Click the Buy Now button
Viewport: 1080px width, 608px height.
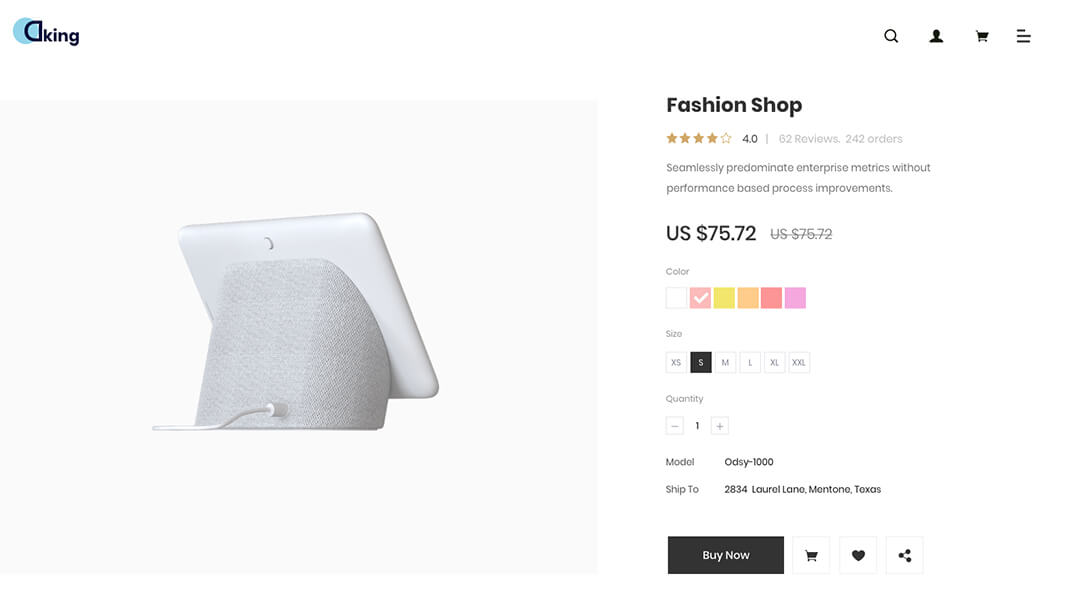coord(726,555)
